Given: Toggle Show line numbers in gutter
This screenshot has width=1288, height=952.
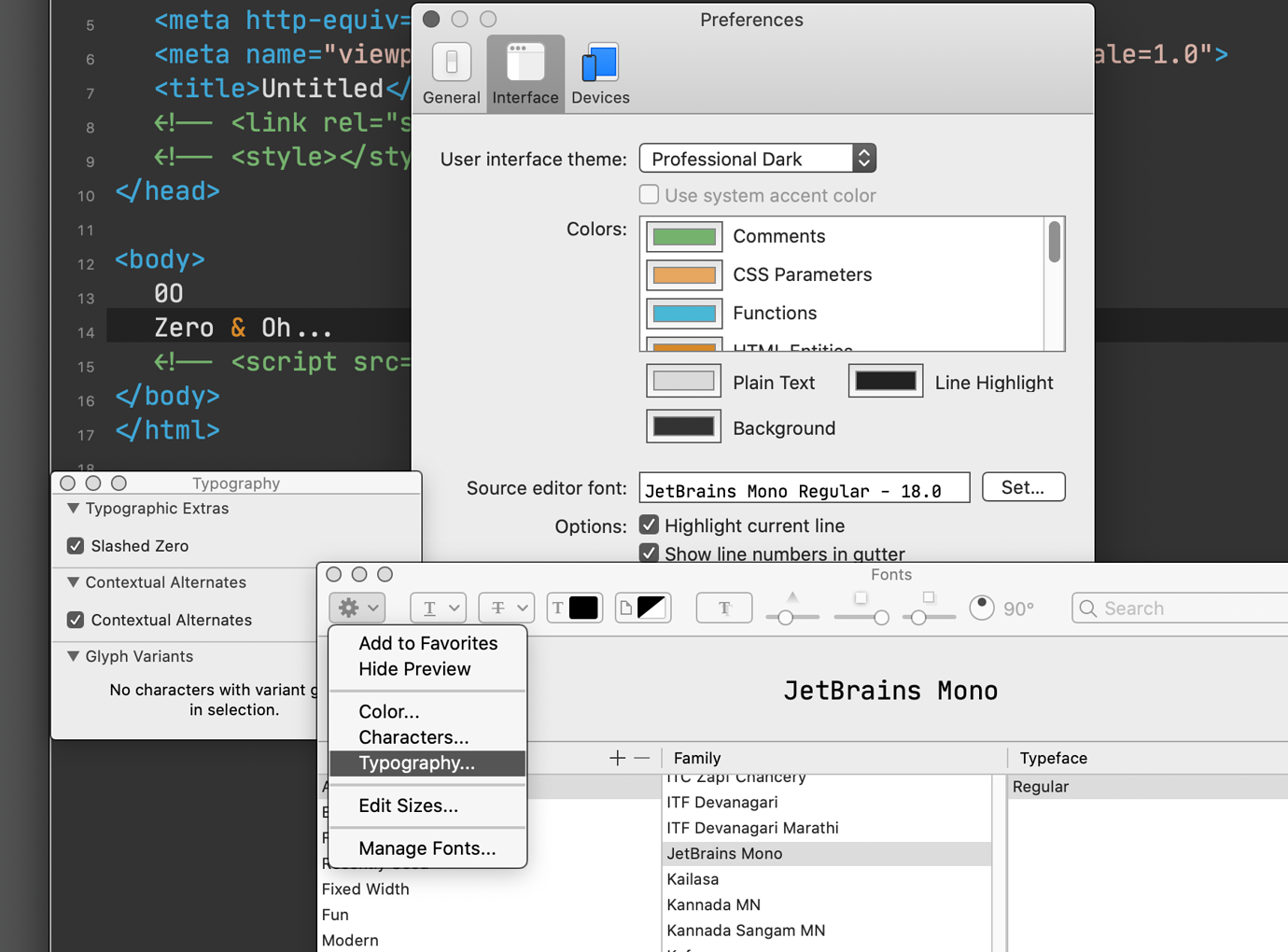Looking at the screenshot, I should pyautogui.click(x=649, y=553).
